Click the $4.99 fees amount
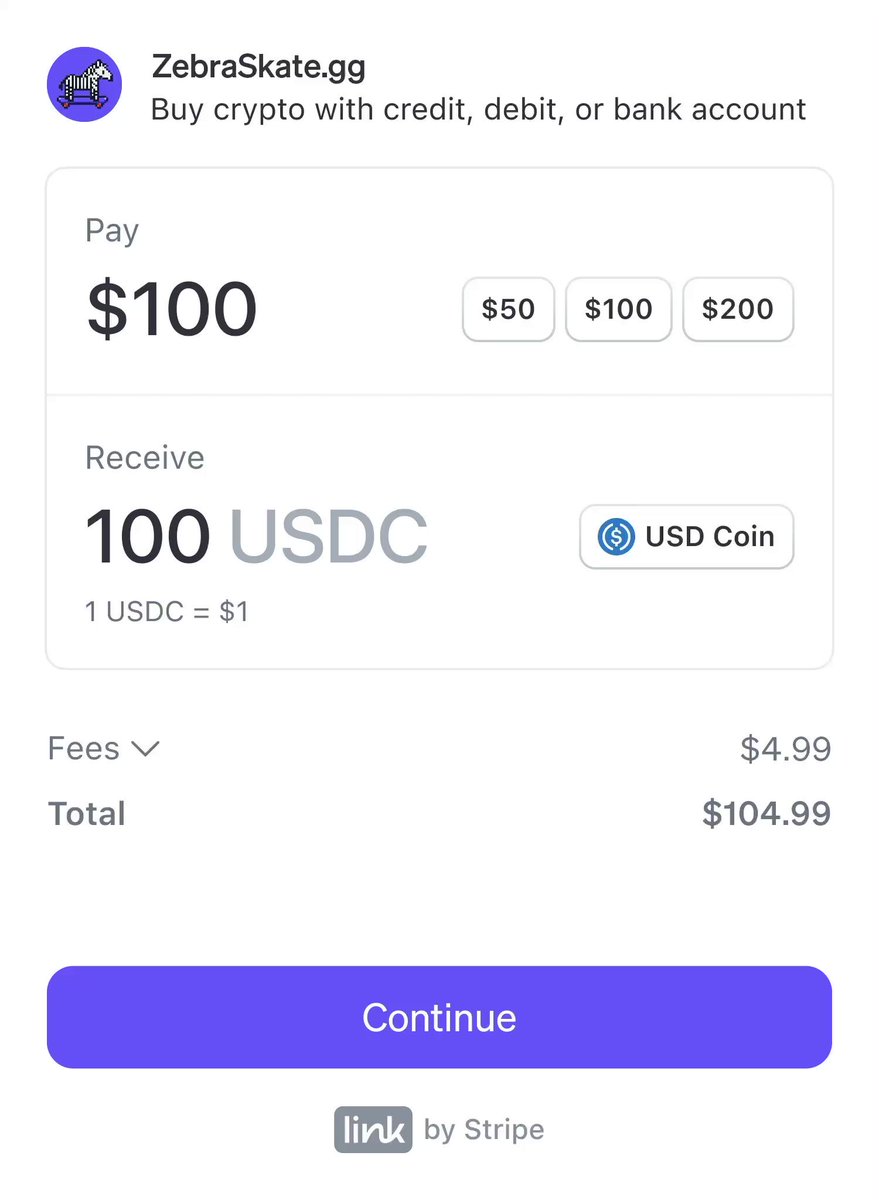 (786, 748)
